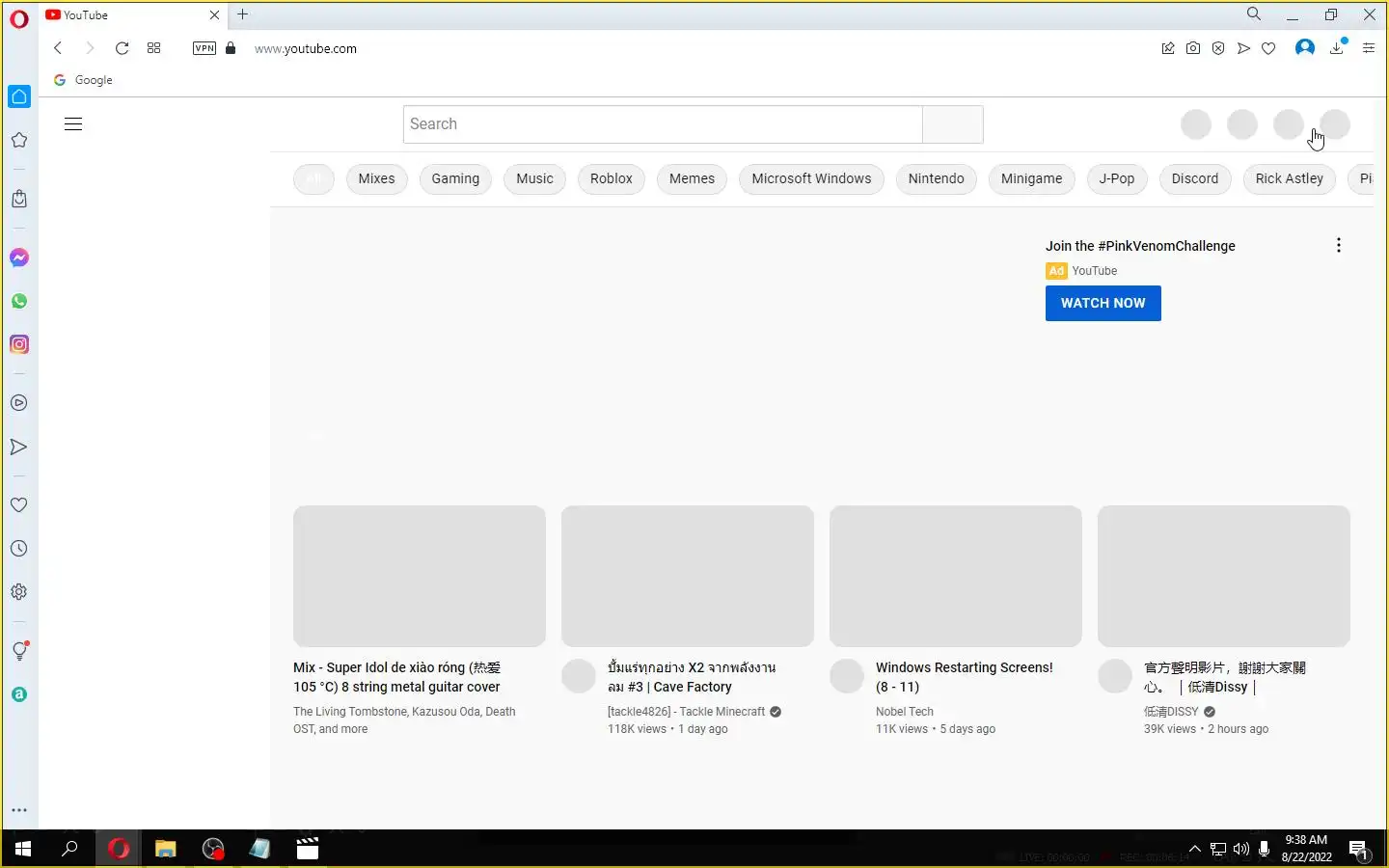Select the Minigame filter chip
Image resolution: width=1389 pixels, height=868 pixels.
tap(1031, 178)
